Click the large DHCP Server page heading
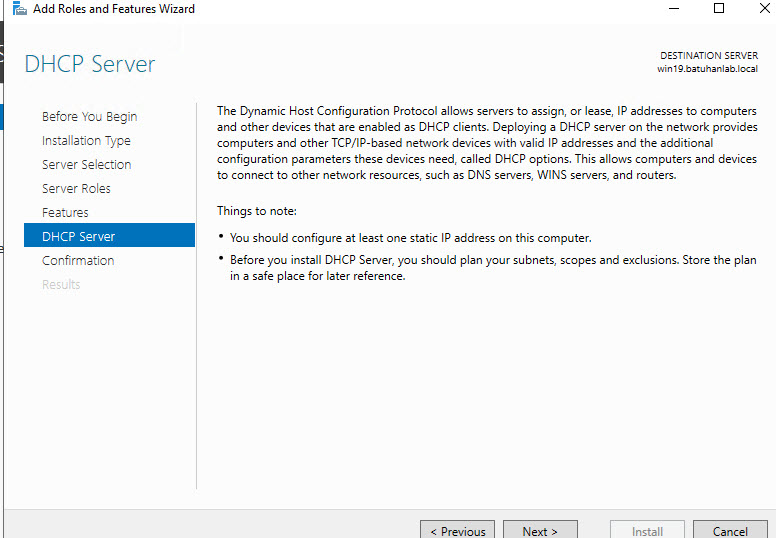The width and height of the screenshot is (776, 538). 90,64
